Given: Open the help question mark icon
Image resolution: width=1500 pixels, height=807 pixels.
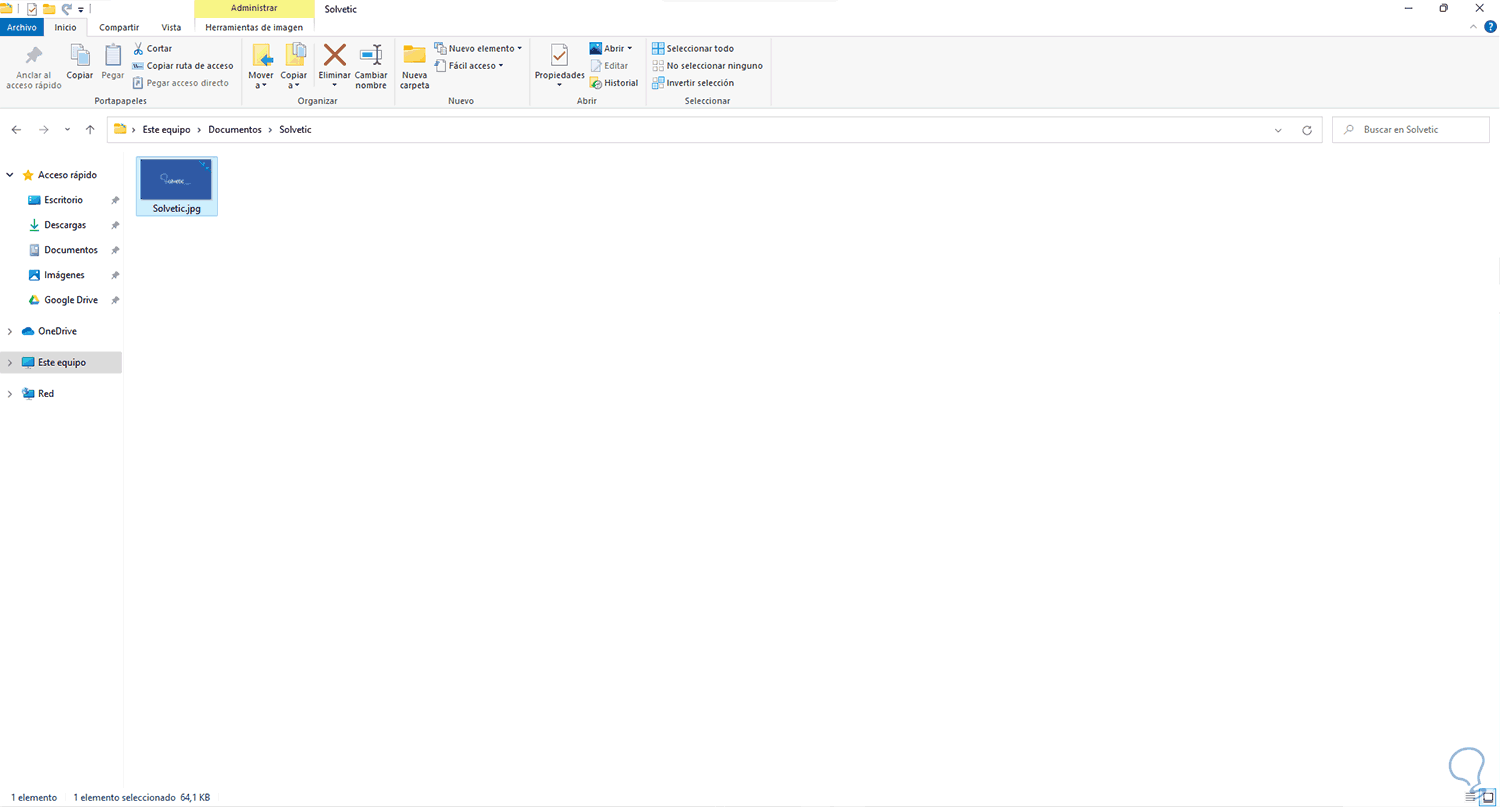Looking at the screenshot, I should pyautogui.click(x=1490, y=27).
